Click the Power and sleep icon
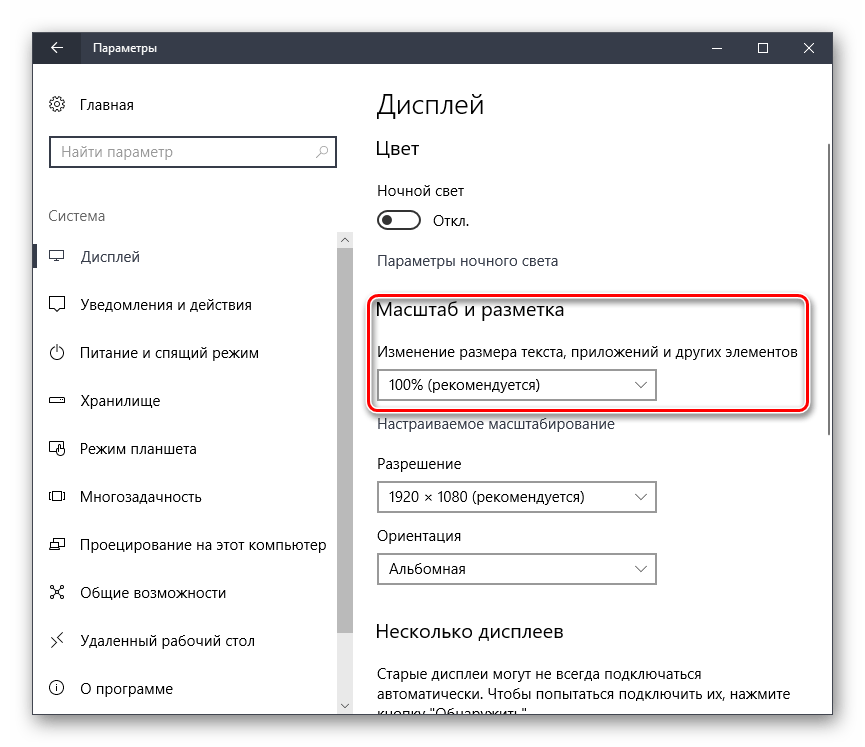Viewport: 865px width, 747px height. 57,353
